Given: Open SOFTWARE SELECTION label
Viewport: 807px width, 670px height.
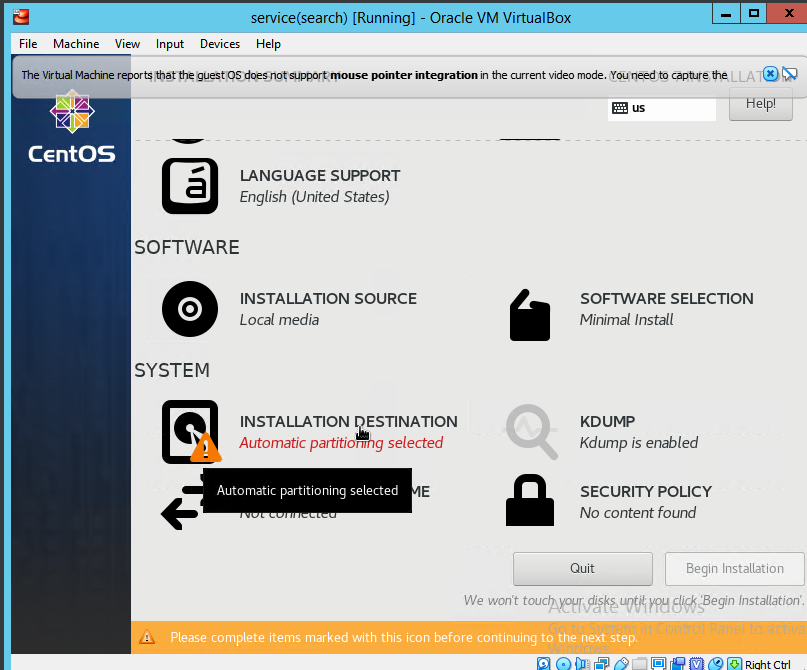Looking at the screenshot, I should point(666,298).
